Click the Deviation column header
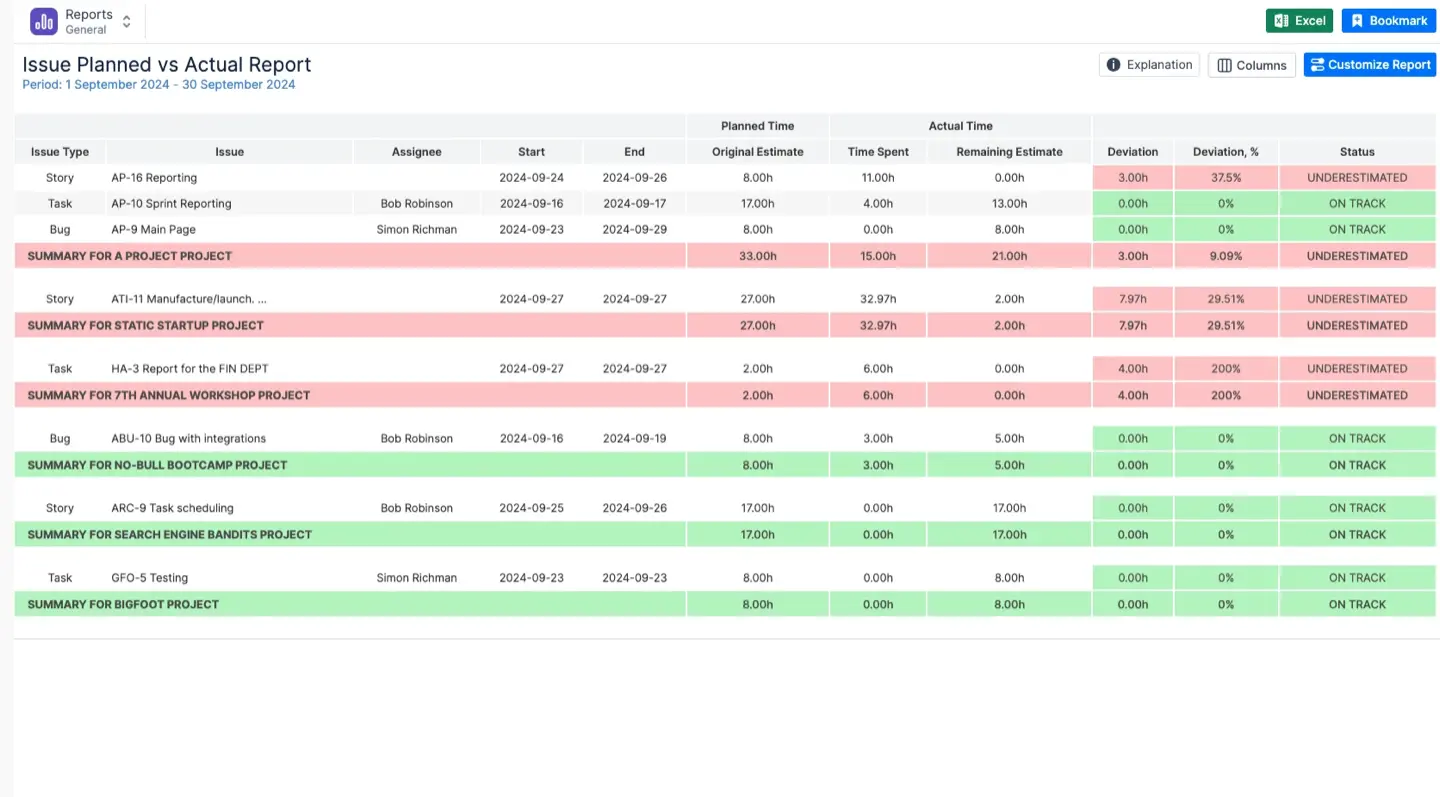Viewport: 1440px width, 797px height. [1132, 151]
